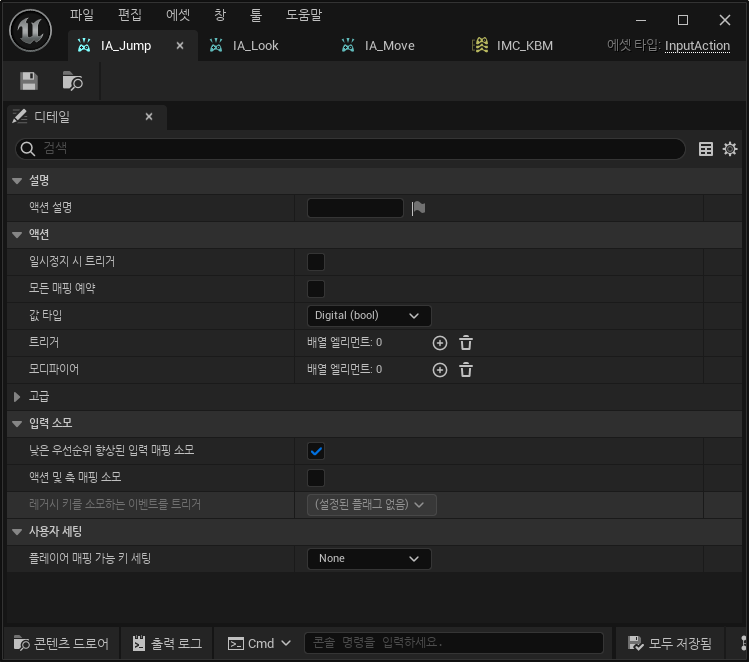Viewport: 749px width, 662px height.
Task: Click the IMC_KBM mapping context icon
Action: (x=480, y=45)
